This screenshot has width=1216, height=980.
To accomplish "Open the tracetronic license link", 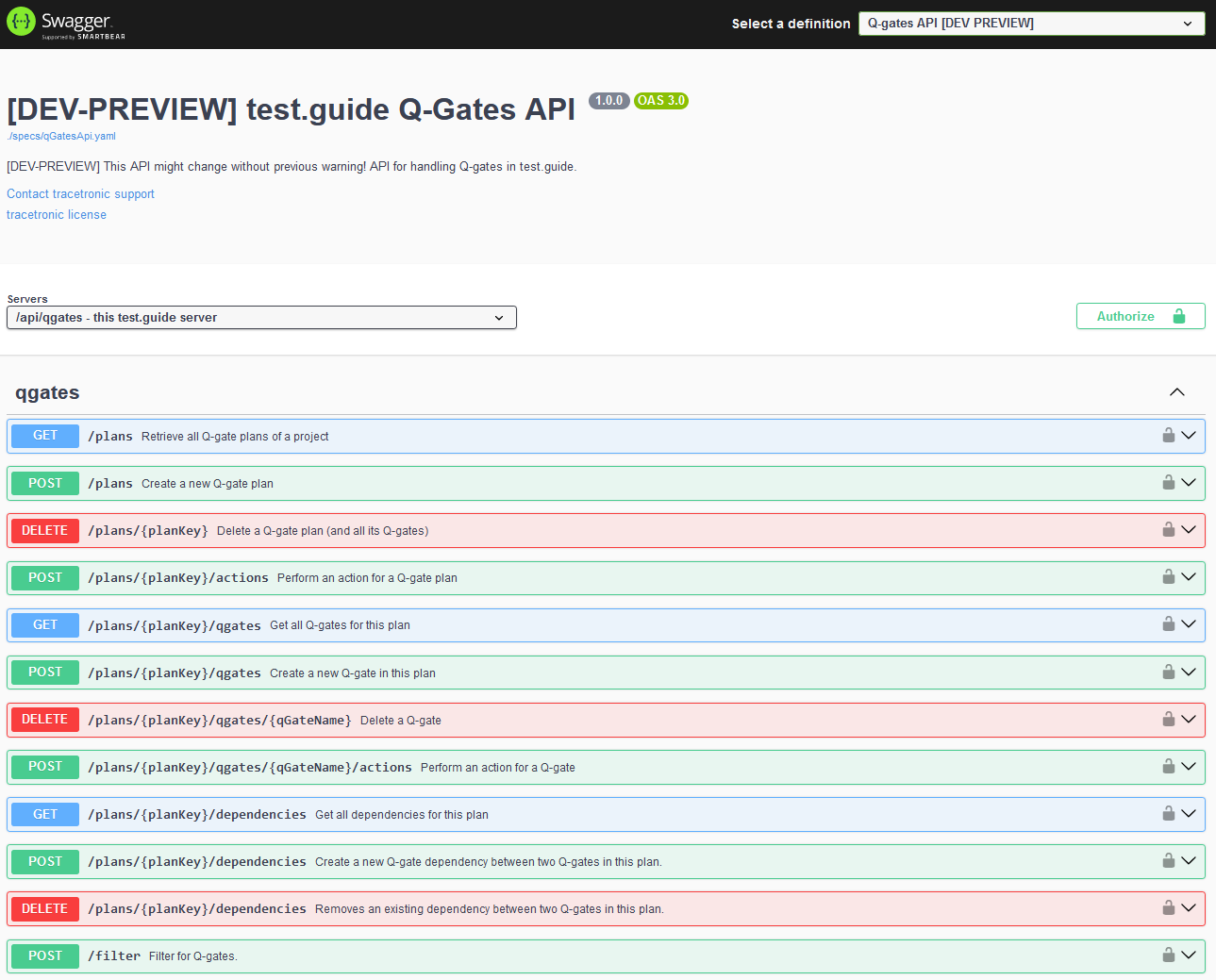I will click(57, 215).
